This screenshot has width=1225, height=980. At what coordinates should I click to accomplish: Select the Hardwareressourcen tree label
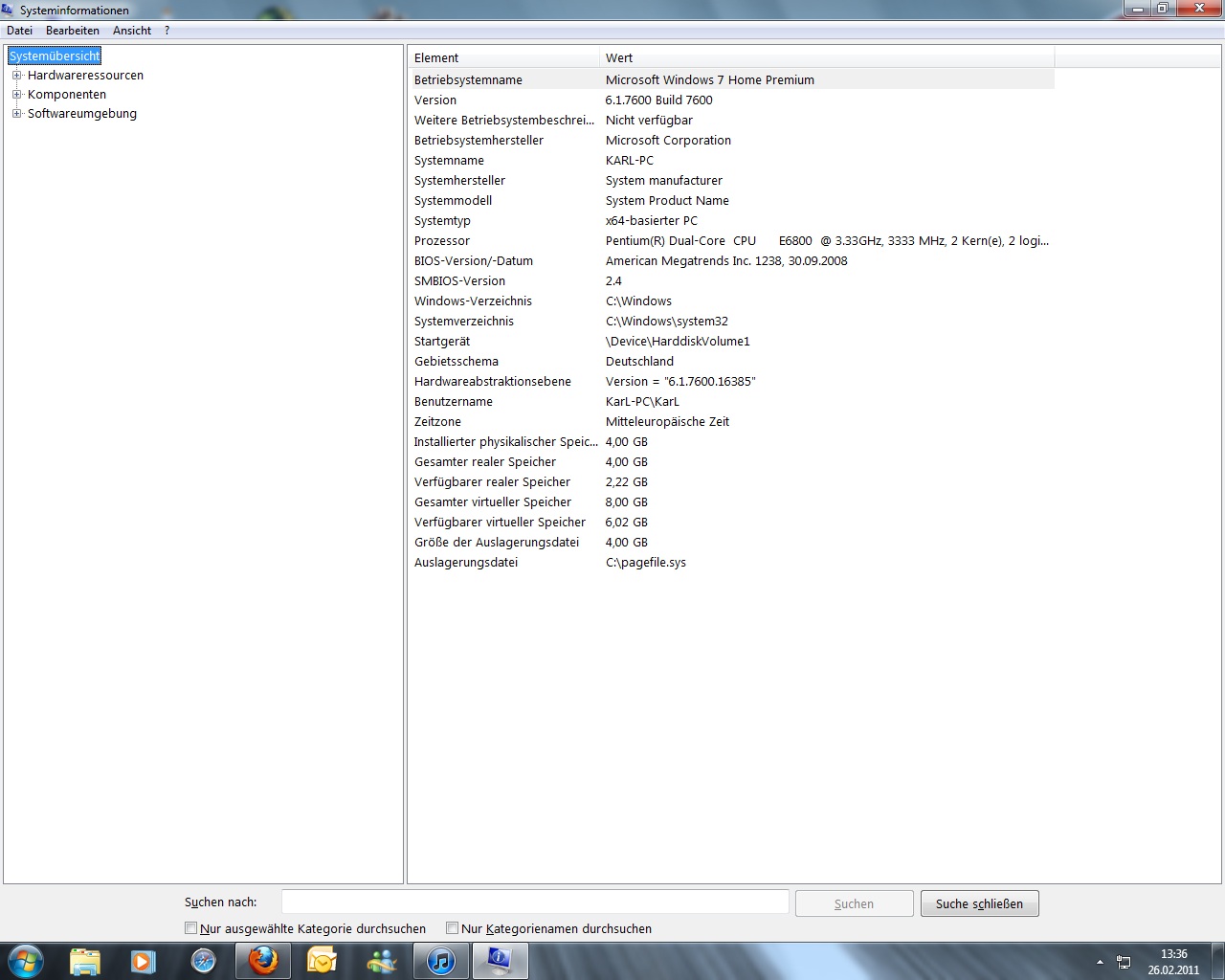[x=85, y=76]
